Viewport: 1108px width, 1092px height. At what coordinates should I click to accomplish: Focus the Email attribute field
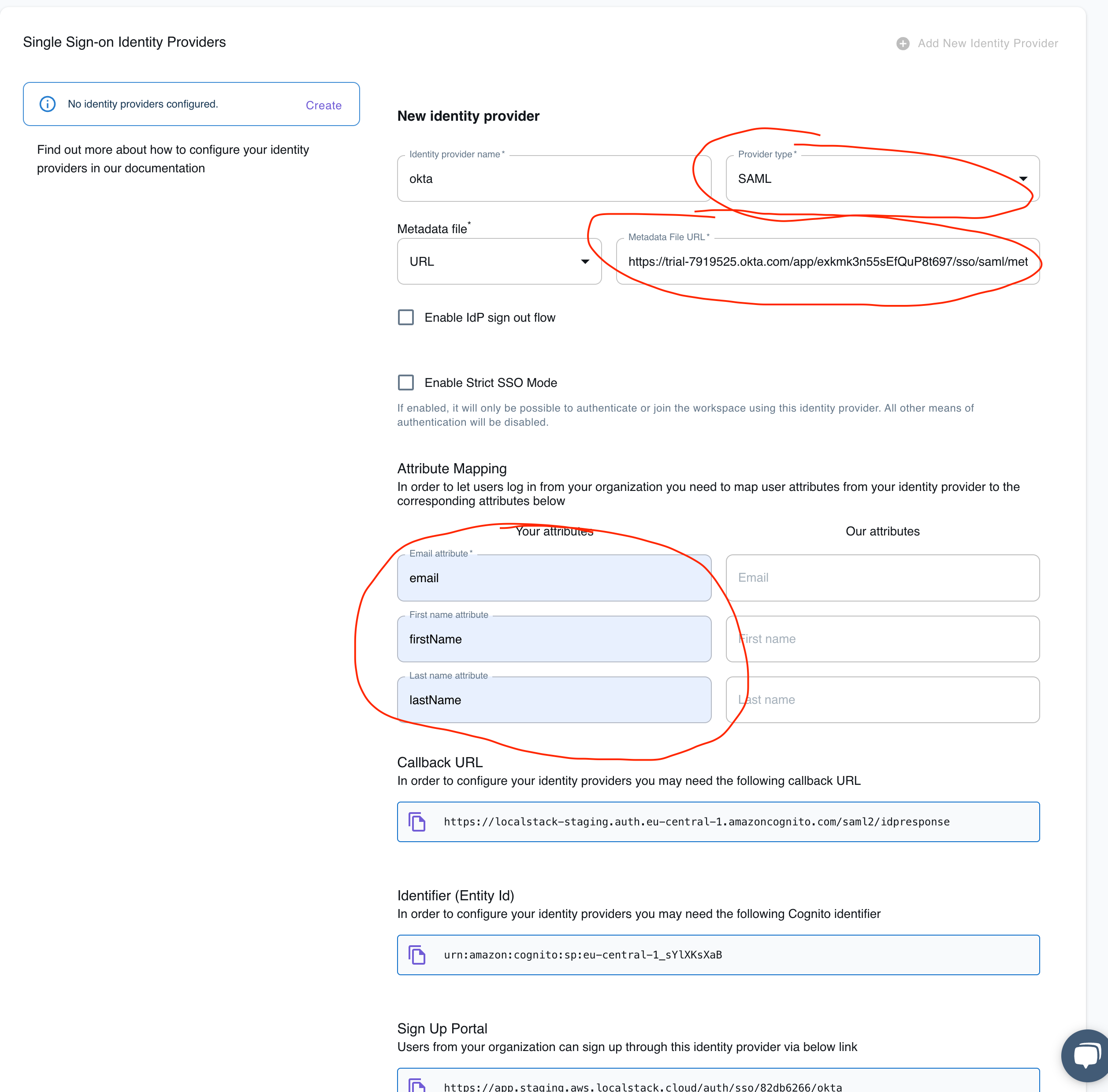(x=554, y=578)
